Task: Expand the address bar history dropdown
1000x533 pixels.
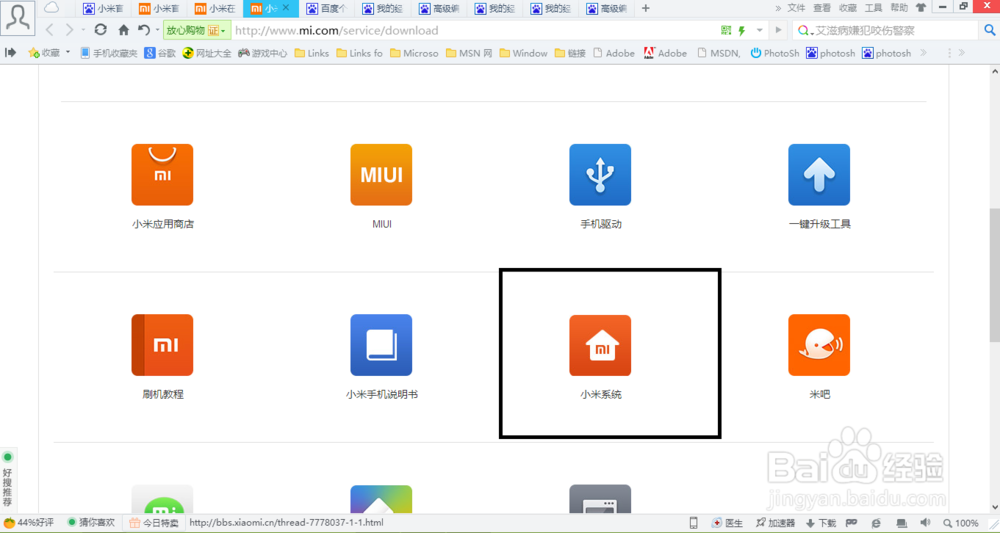Action: click(x=760, y=30)
